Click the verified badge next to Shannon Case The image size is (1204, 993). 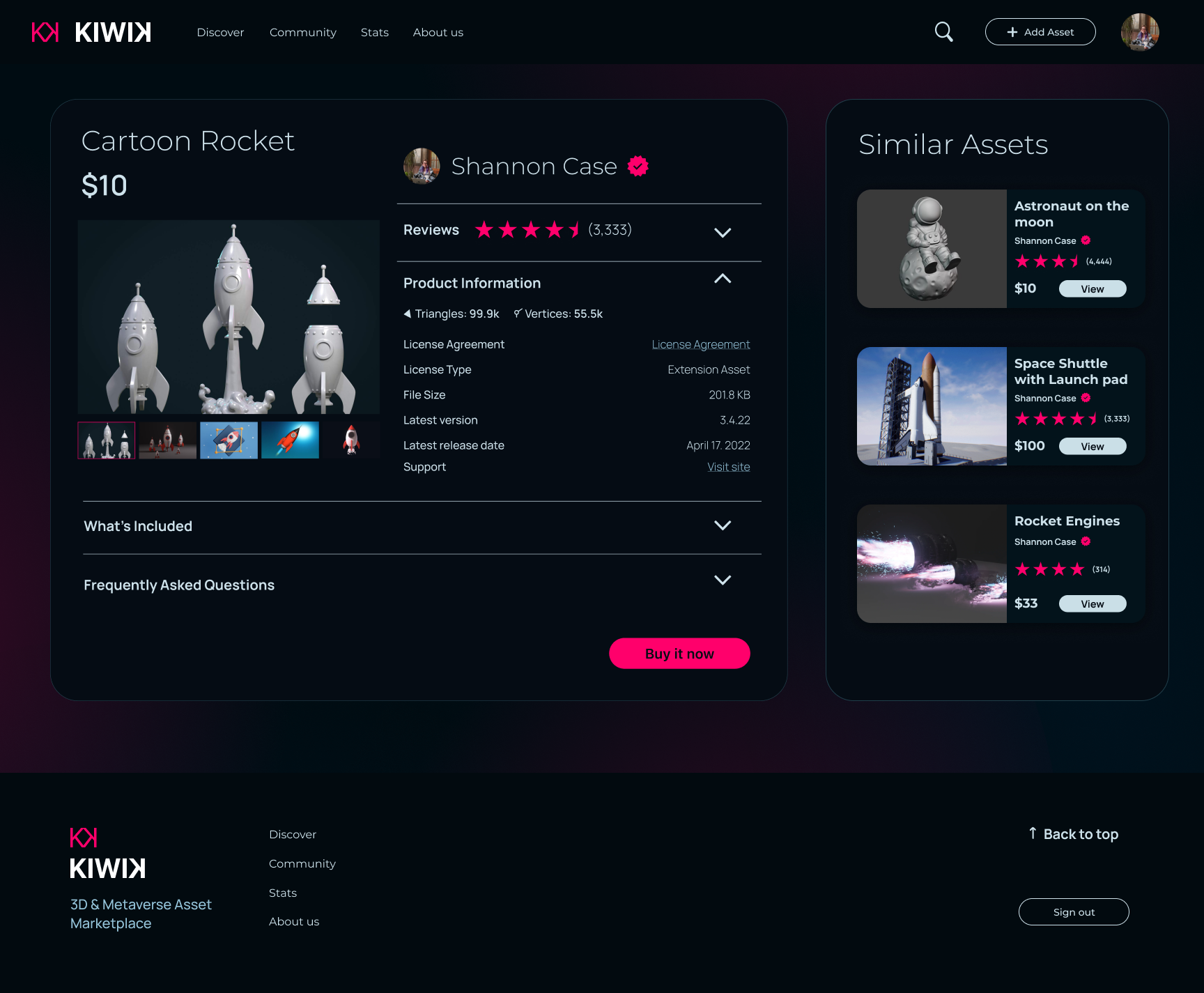(636, 166)
